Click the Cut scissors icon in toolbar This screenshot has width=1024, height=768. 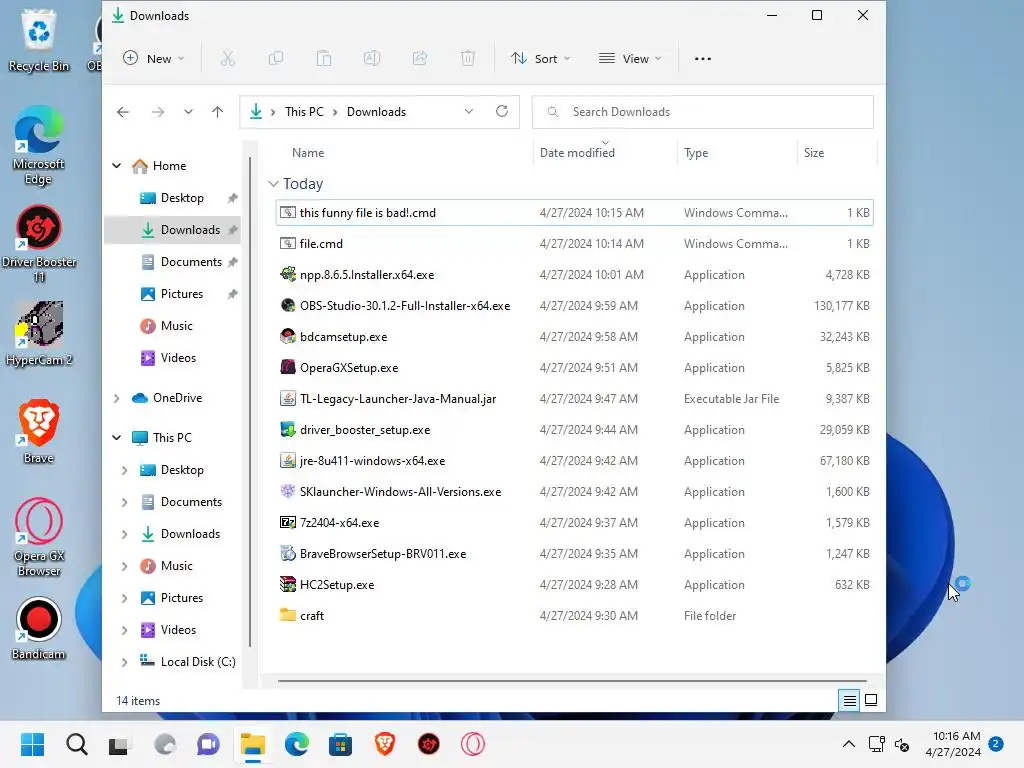coord(227,59)
